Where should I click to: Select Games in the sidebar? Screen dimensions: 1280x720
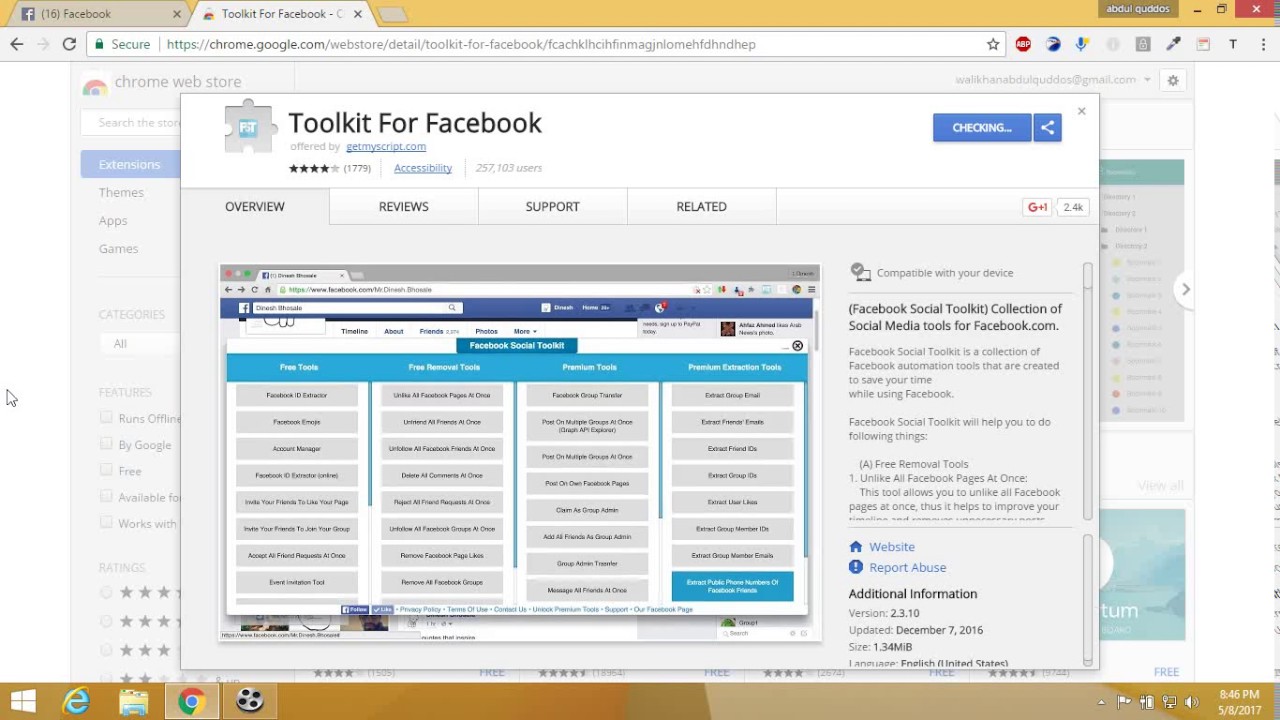(x=118, y=248)
